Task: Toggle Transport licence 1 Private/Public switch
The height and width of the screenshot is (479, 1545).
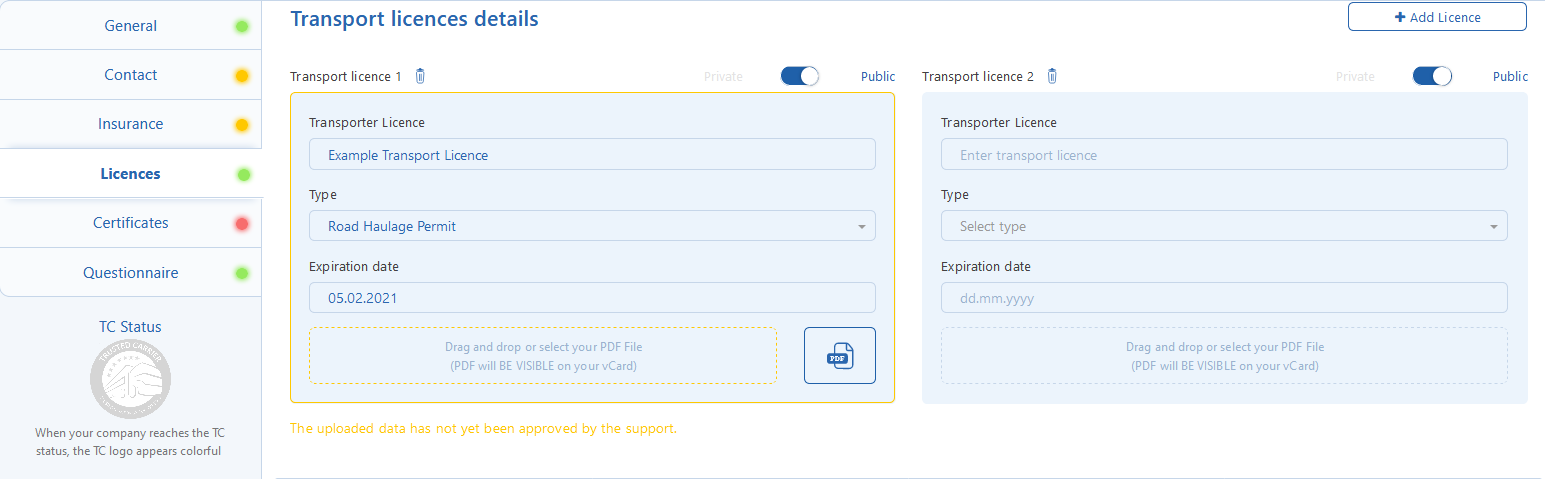Action: click(x=800, y=76)
